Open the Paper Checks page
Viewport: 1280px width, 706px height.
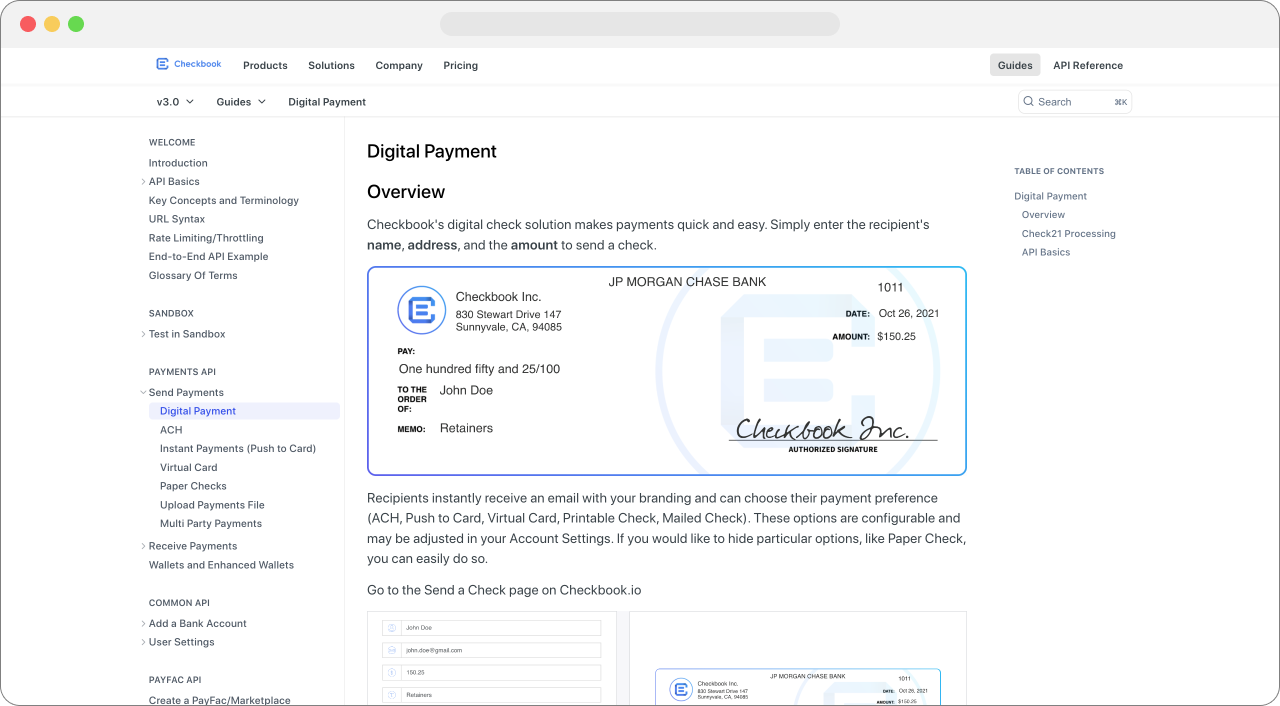tap(193, 486)
